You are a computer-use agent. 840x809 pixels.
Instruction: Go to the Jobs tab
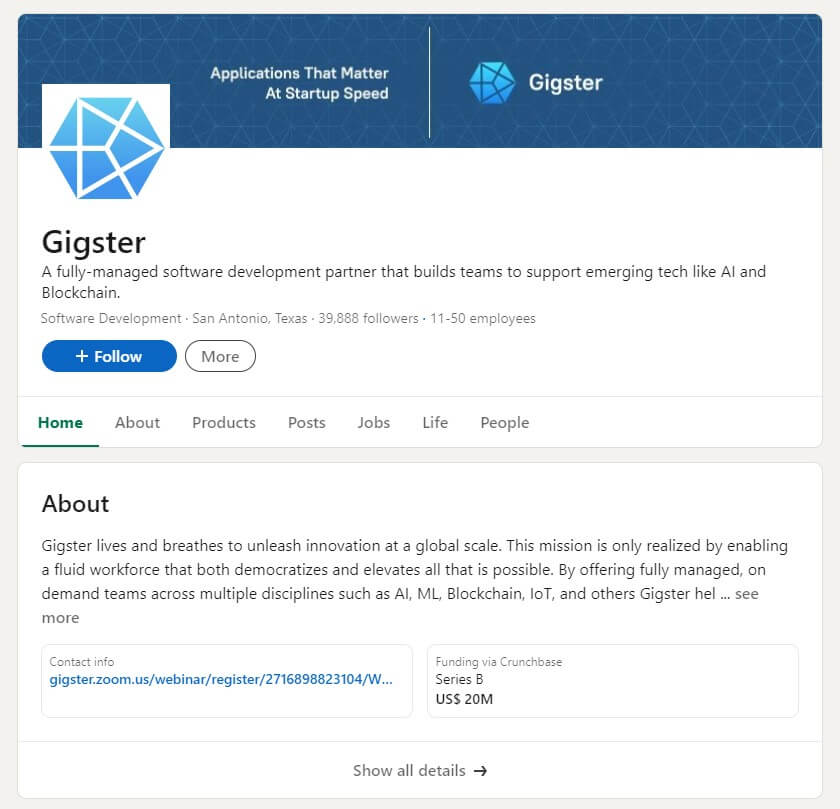373,423
